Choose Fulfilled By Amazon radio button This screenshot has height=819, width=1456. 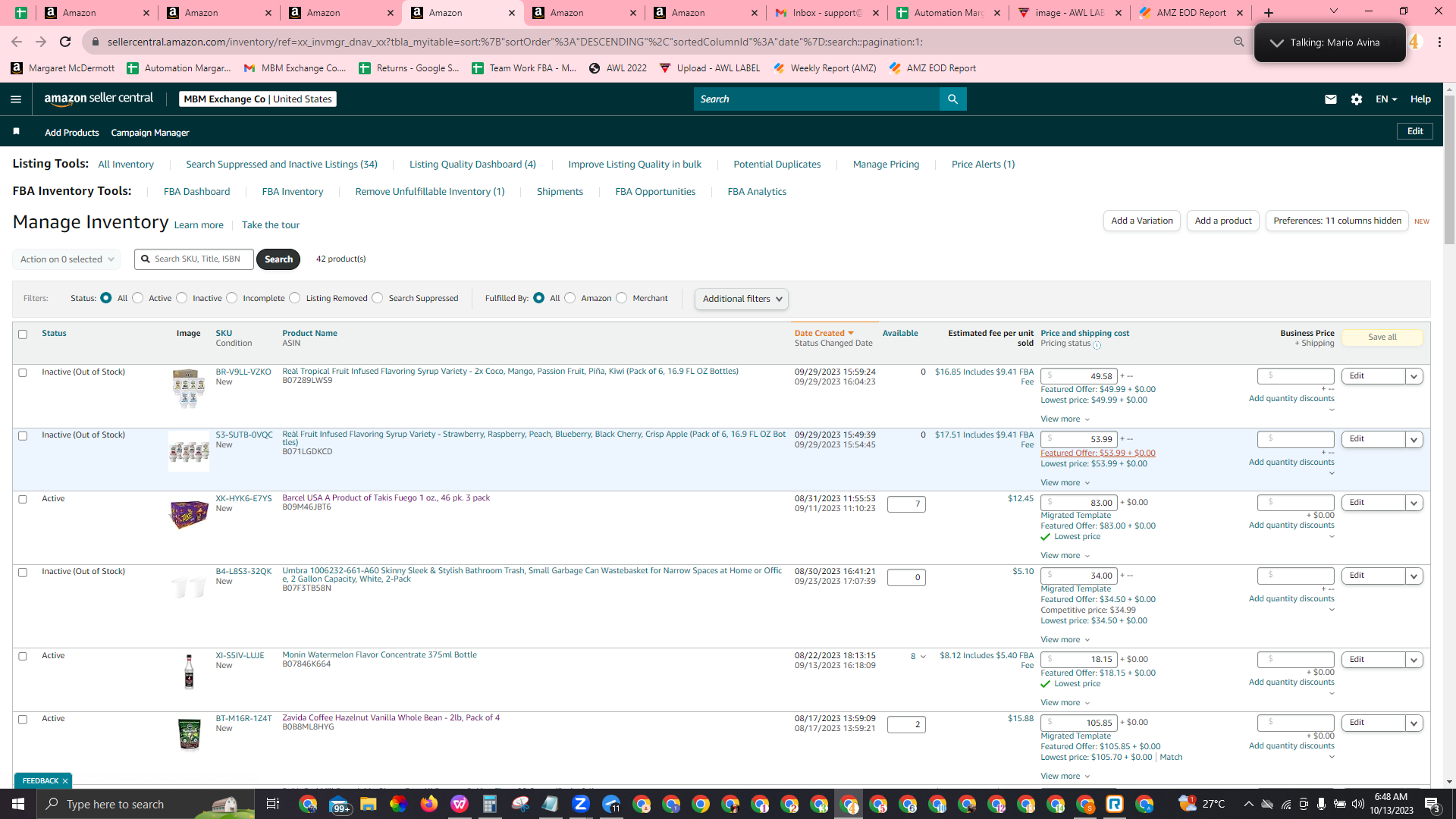(x=570, y=298)
